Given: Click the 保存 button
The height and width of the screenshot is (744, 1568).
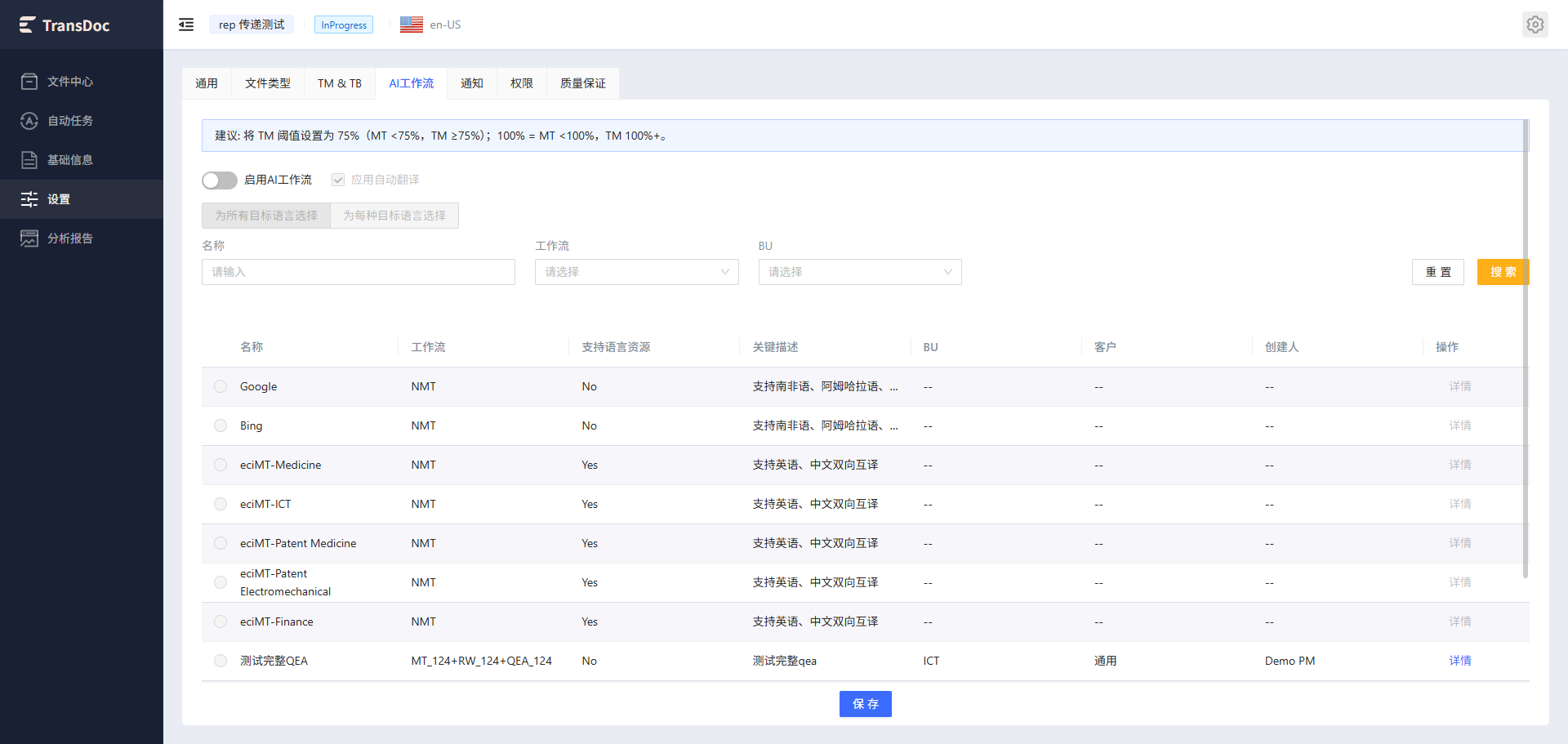Looking at the screenshot, I should click(x=866, y=704).
